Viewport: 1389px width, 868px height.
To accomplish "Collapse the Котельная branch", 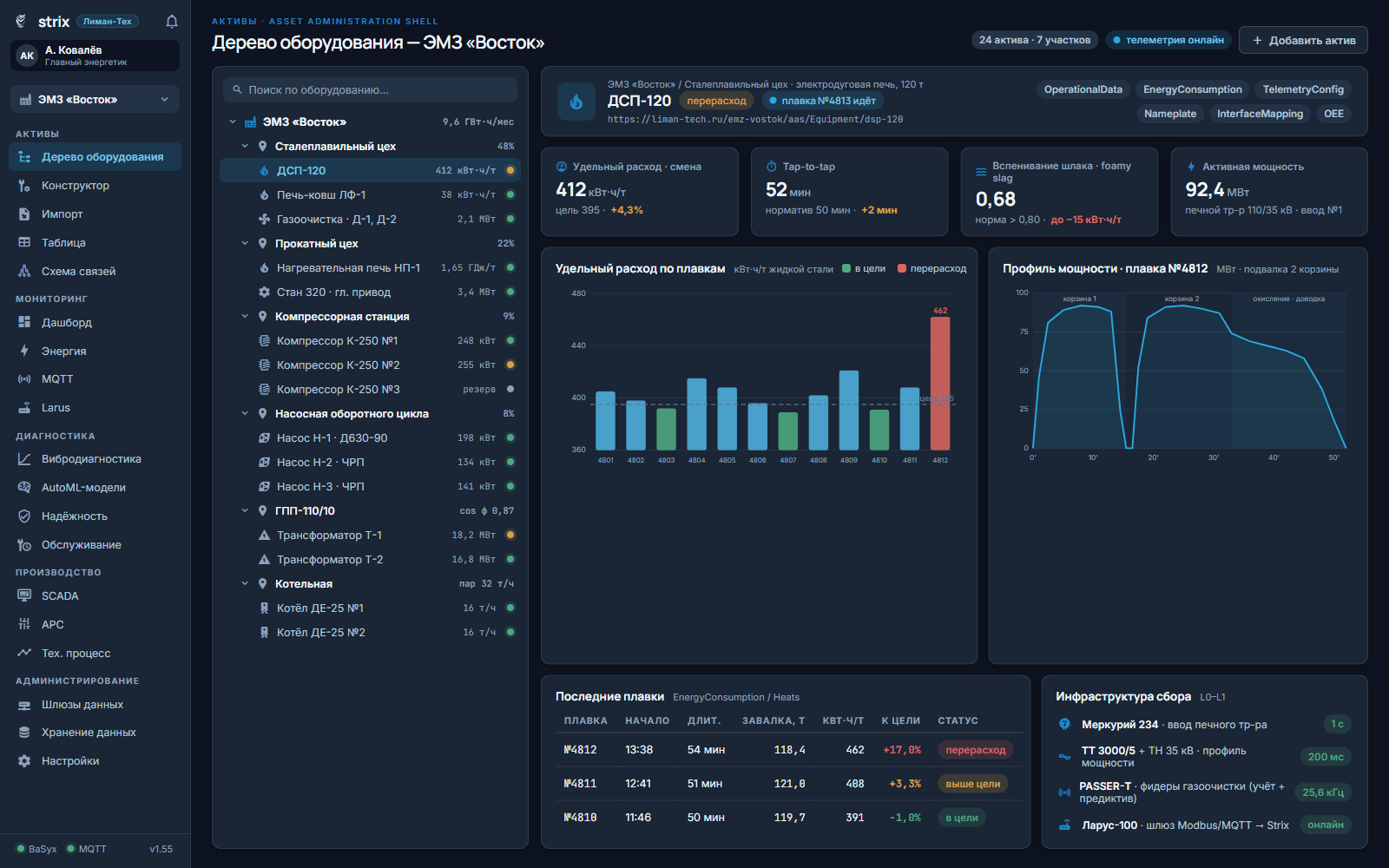I will [x=245, y=584].
